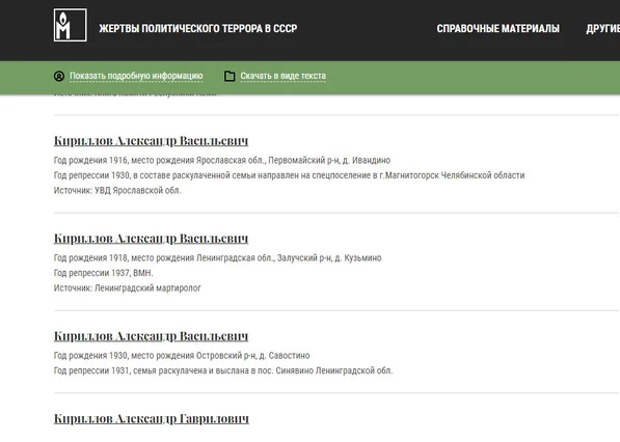Click Скачать в виде текста link
The width and height of the screenshot is (620, 442).
283,76
